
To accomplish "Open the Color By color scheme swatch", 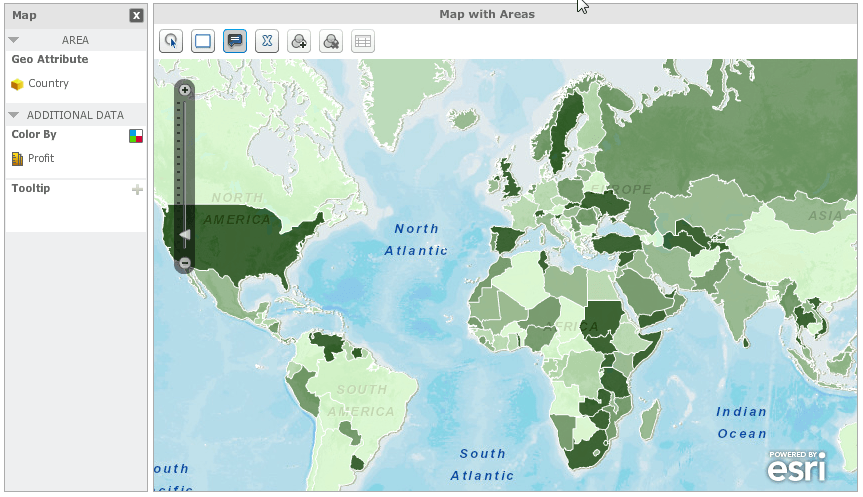I will 136,136.
